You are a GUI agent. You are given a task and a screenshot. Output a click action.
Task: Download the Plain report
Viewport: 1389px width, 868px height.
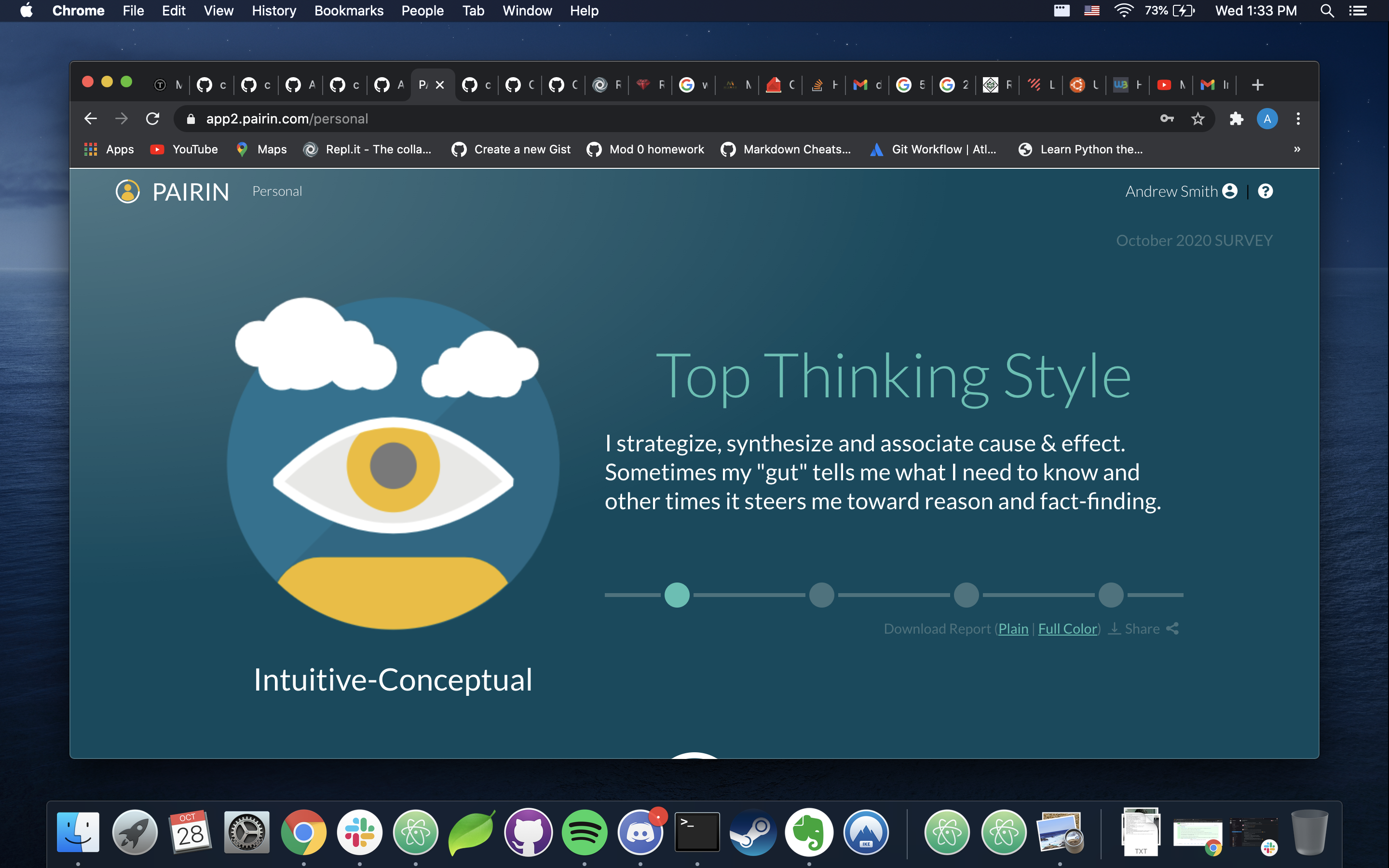point(1013,629)
